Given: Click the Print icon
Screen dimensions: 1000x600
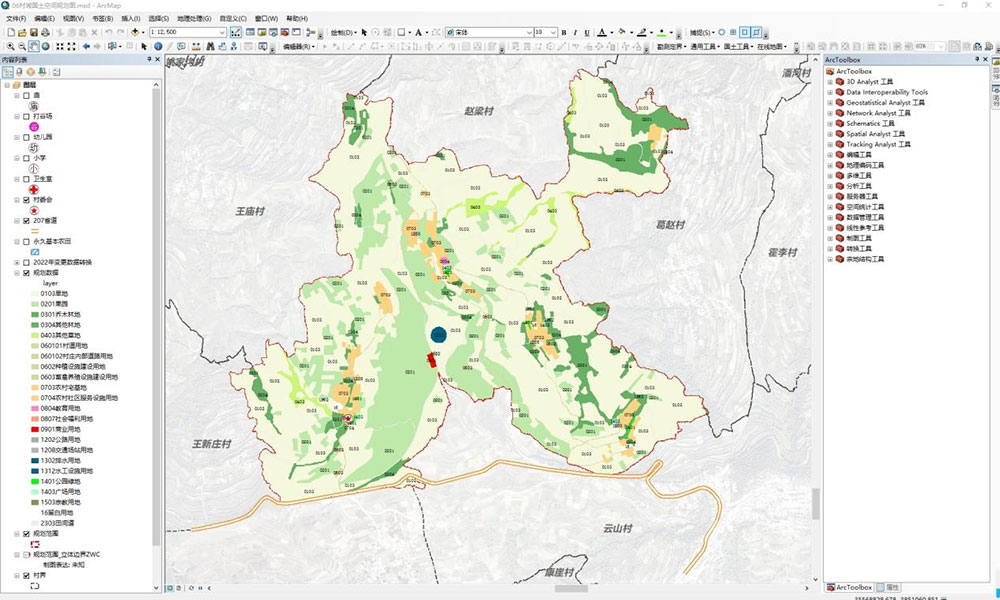Looking at the screenshot, I should tap(46, 32).
